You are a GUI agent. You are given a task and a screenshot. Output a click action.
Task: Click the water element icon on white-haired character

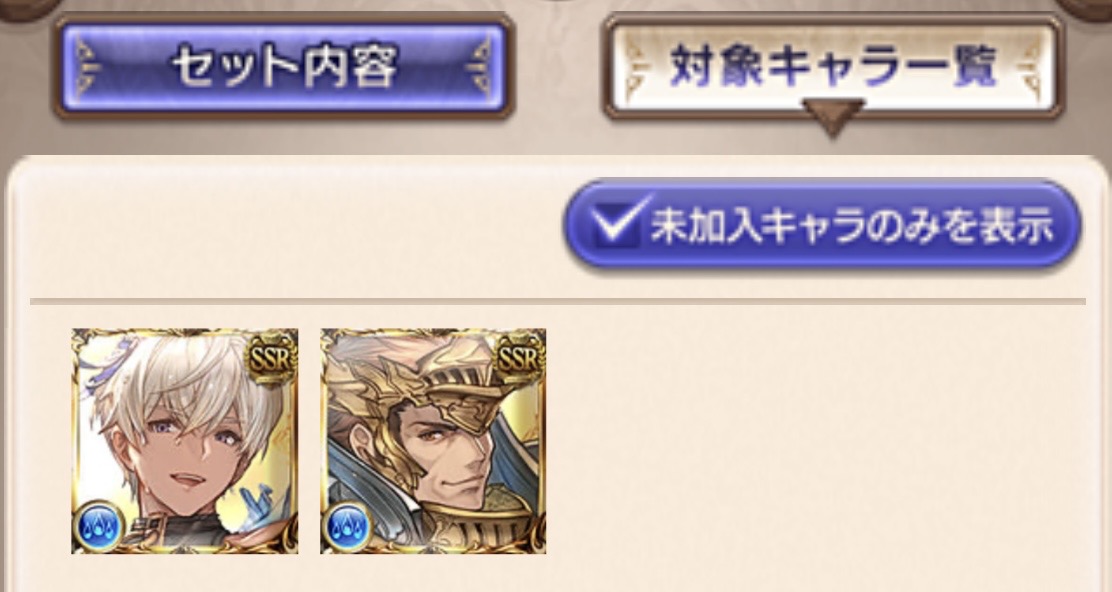click(99, 526)
